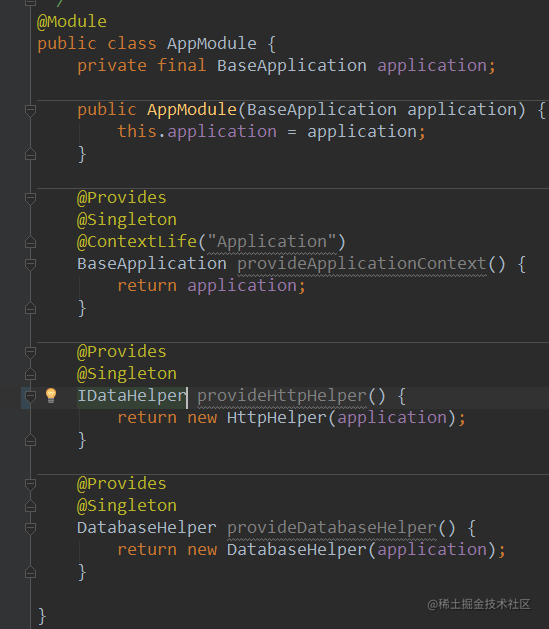Click fold marker beside @ContextLife("Application") line

point(30,242)
